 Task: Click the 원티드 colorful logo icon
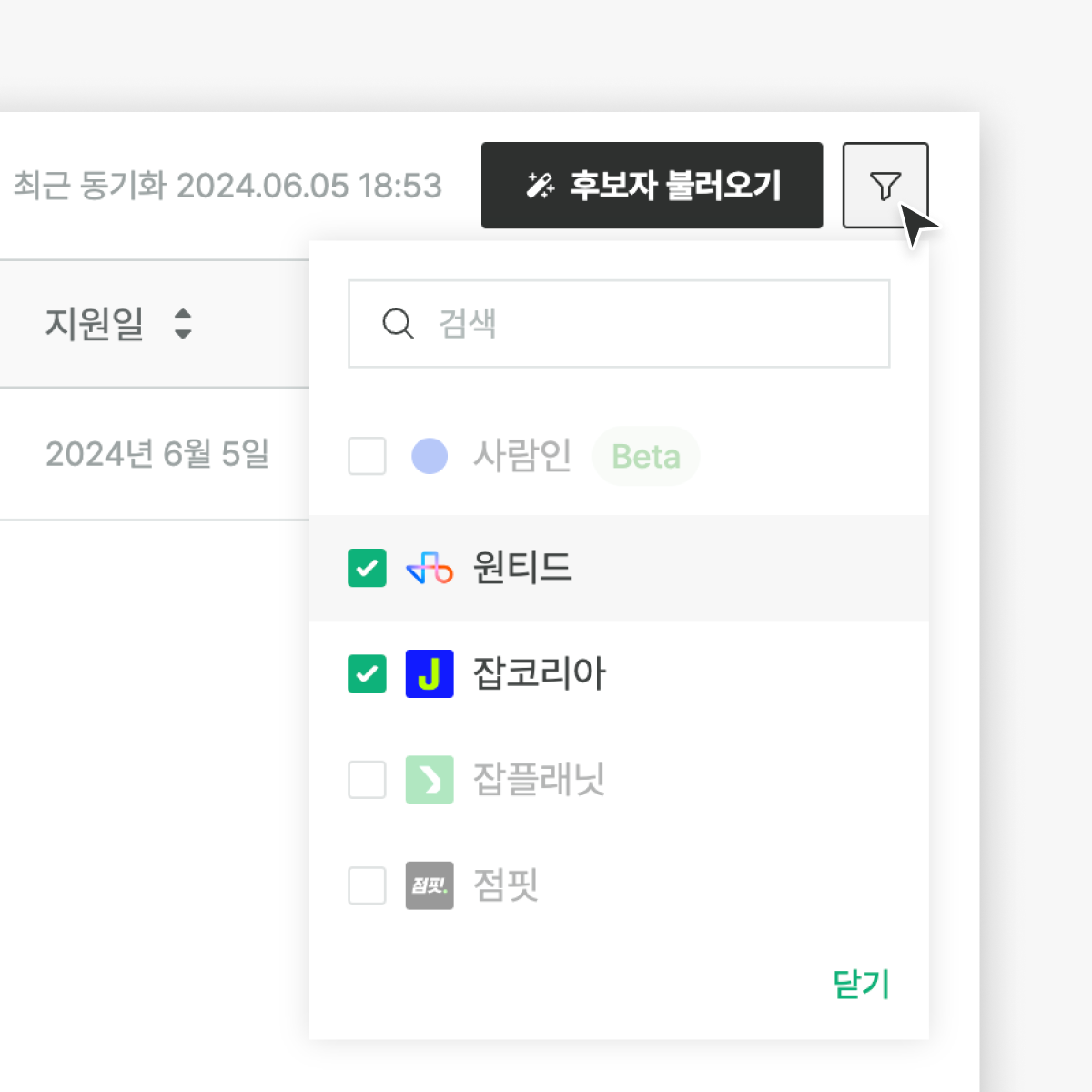(x=430, y=569)
